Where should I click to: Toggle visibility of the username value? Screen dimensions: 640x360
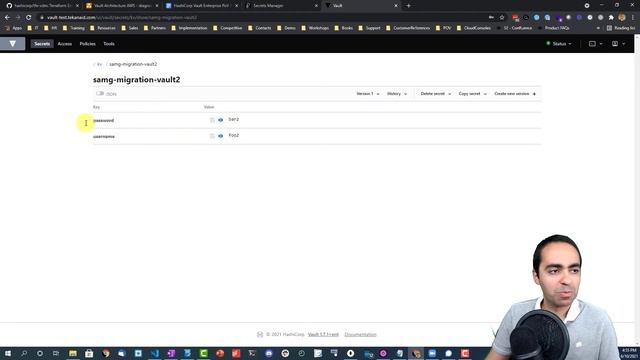tap(220, 136)
